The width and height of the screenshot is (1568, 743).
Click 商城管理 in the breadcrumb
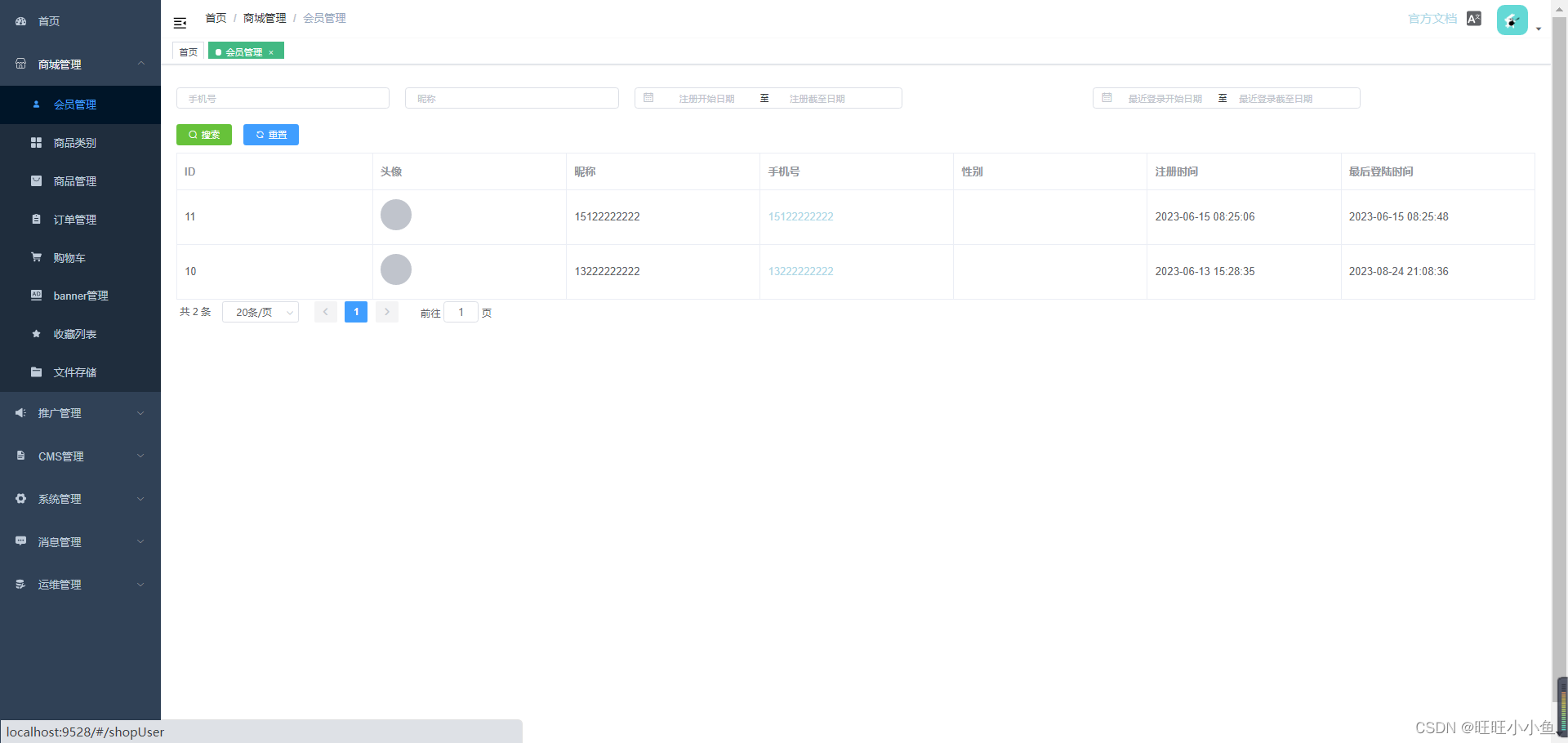pyautogui.click(x=264, y=17)
